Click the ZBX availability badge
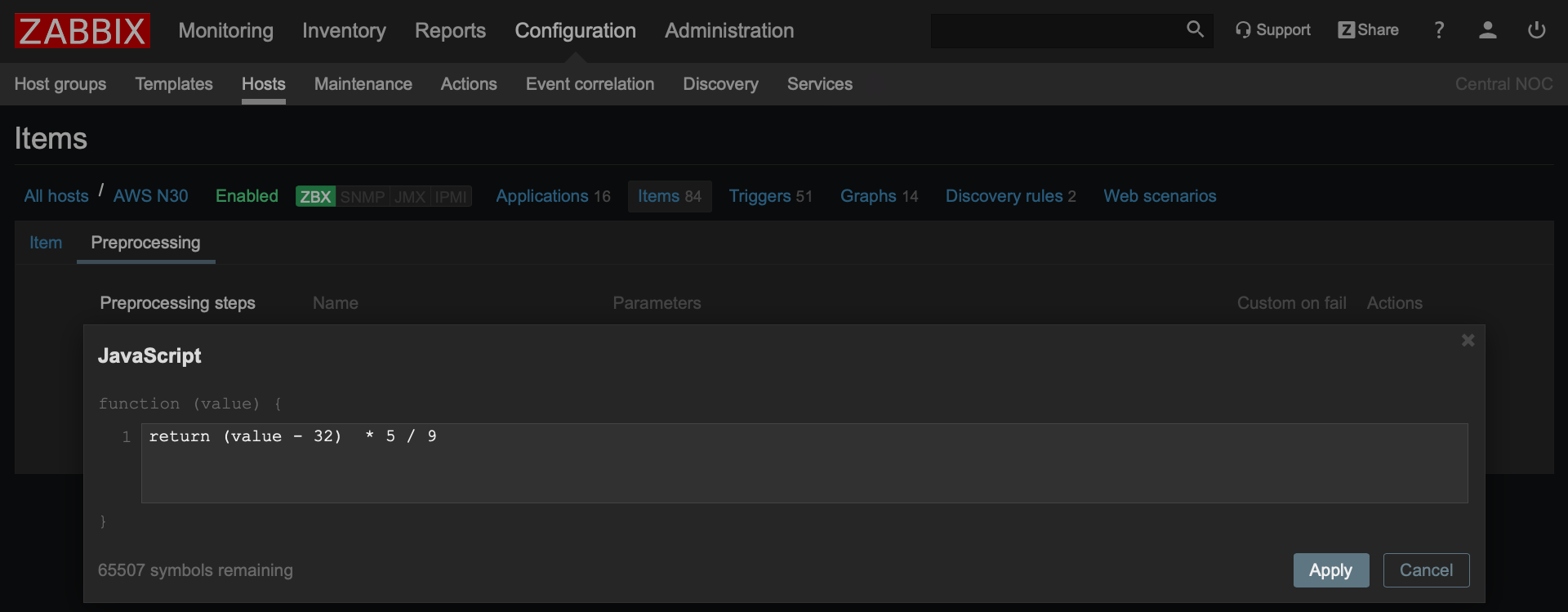 315,197
